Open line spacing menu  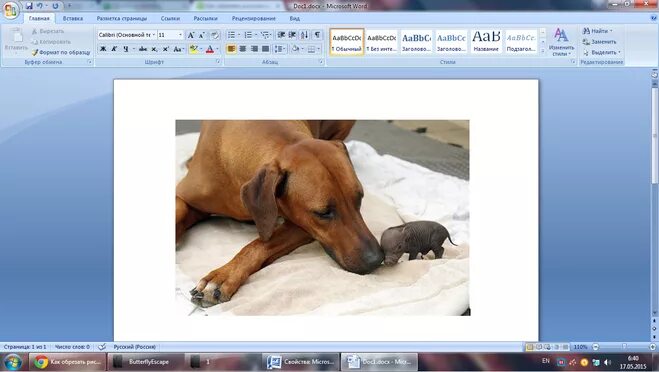coord(279,49)
